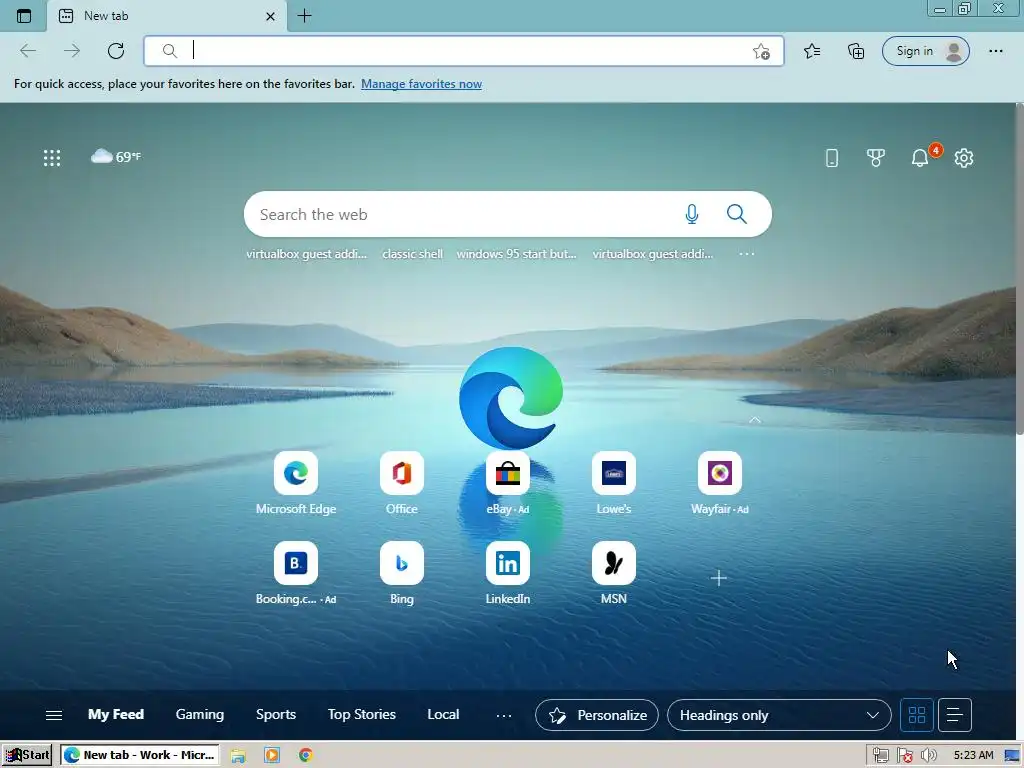This screenshot has width=1024, height=768.
Task: Click the 5:23 AM taskbar clock
Action: (x=973, y=756)
